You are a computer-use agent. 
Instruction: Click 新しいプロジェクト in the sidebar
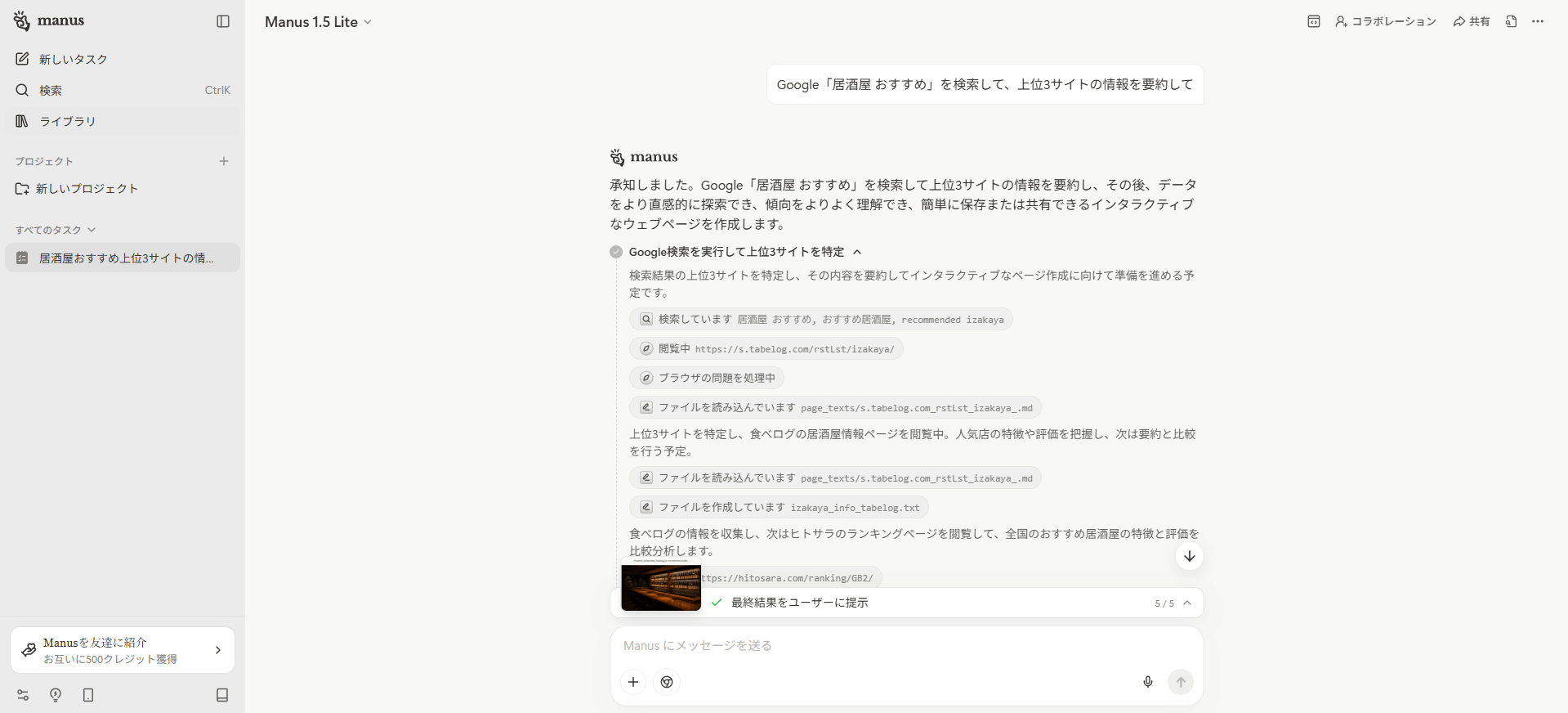(x=87, y=188)
